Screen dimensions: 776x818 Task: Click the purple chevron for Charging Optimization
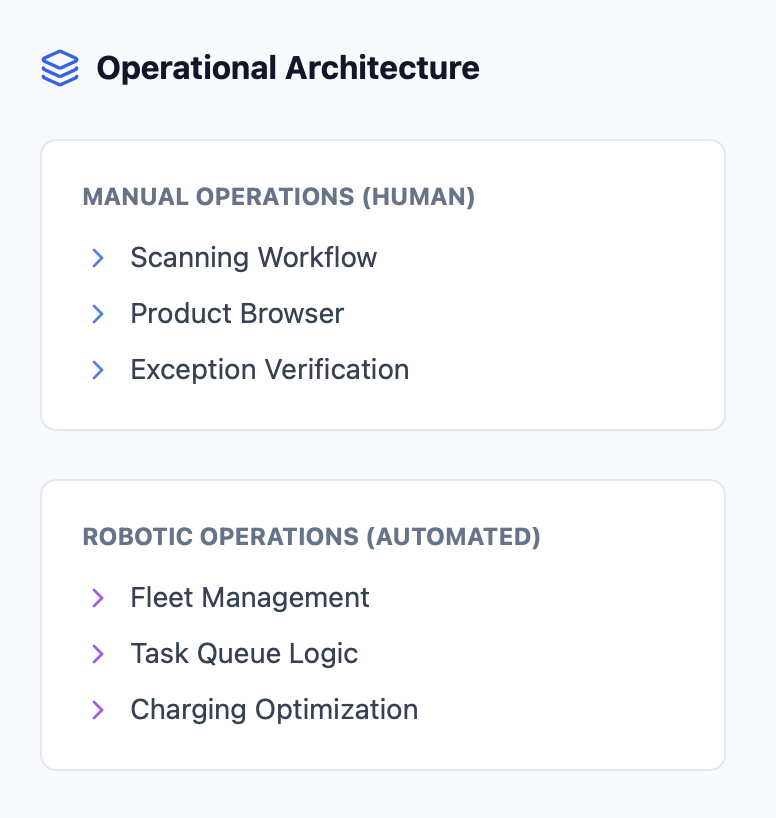(98, 710)
